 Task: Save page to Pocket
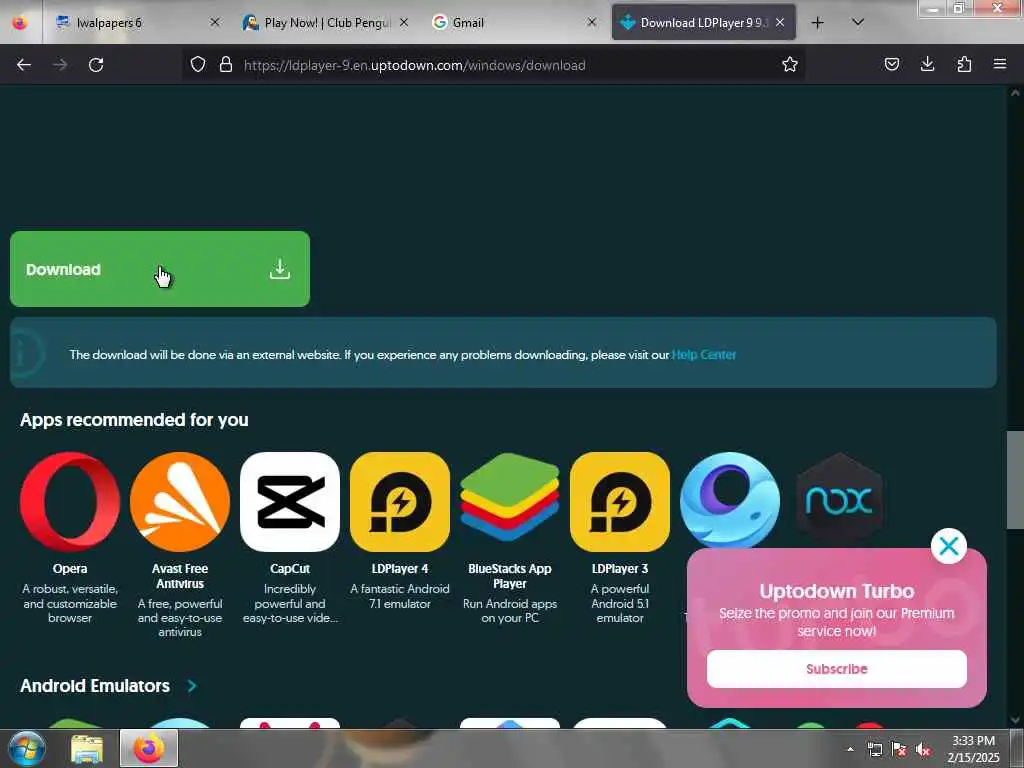point(891,65)
